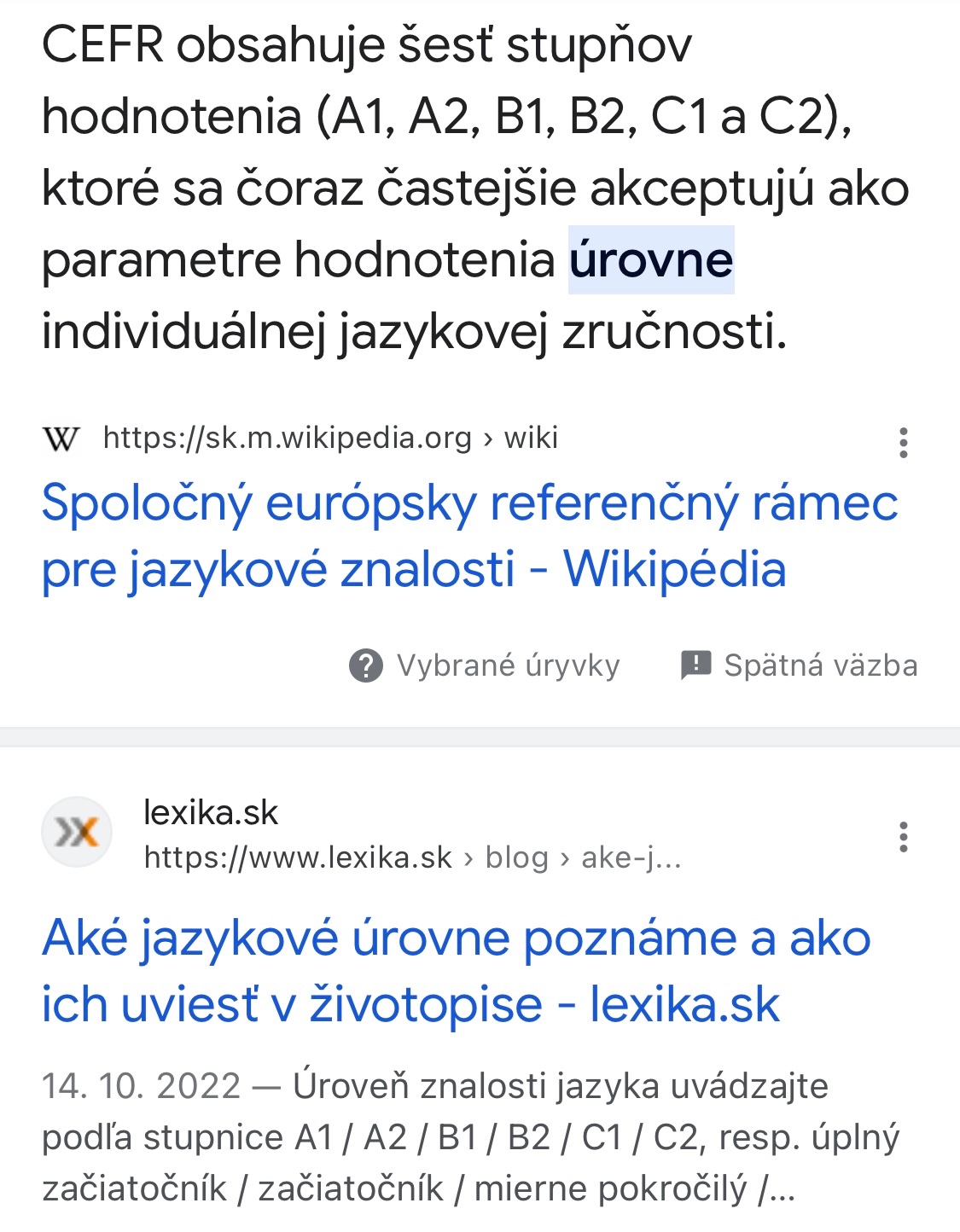This screenshot has width=960, height=1232.
Task: Click the Spätná väzba text
Action: tap(820, 665)
